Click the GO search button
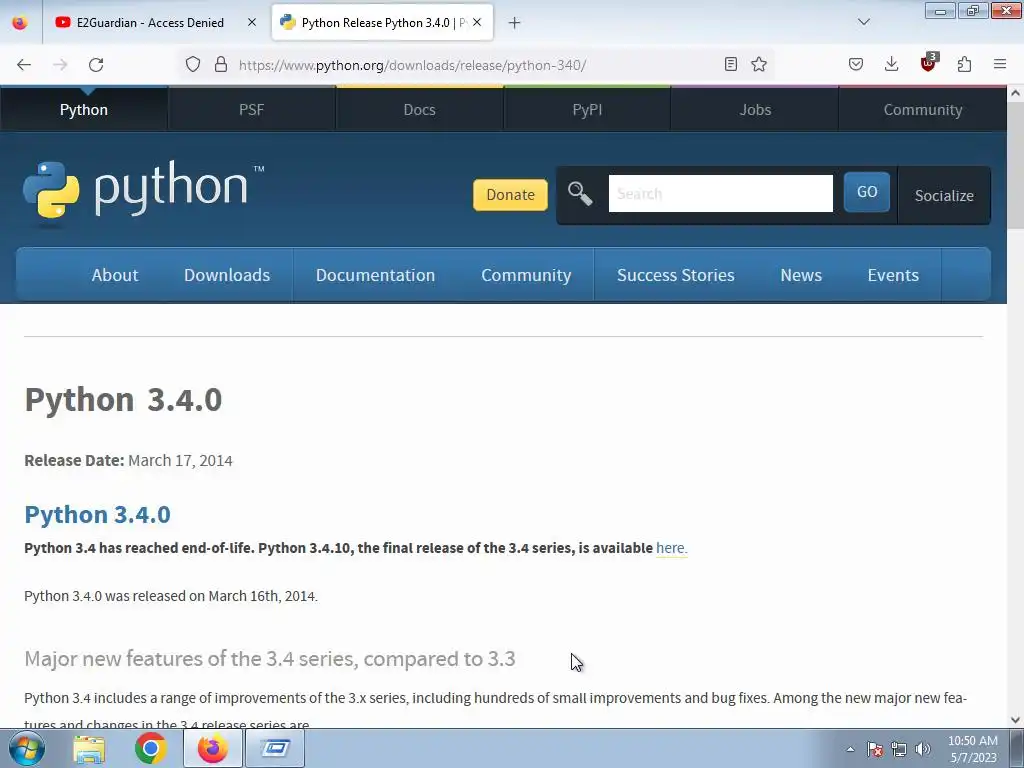This screenshot has height=768, width=1024. click(x=867, y=192)
